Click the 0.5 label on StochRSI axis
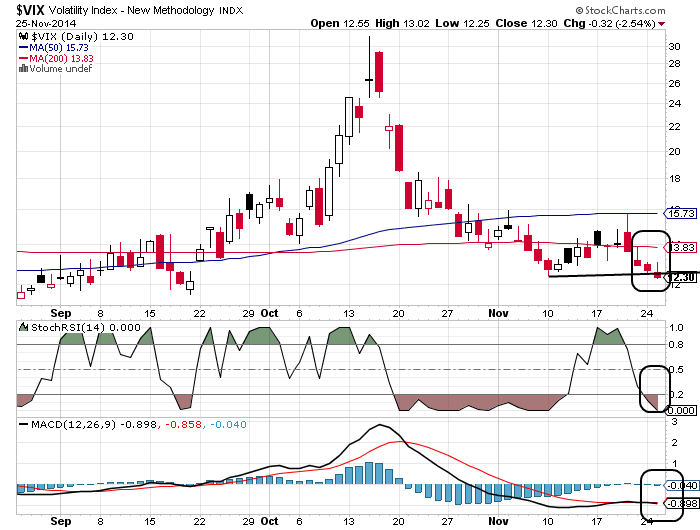 click(x=676, y=369)
